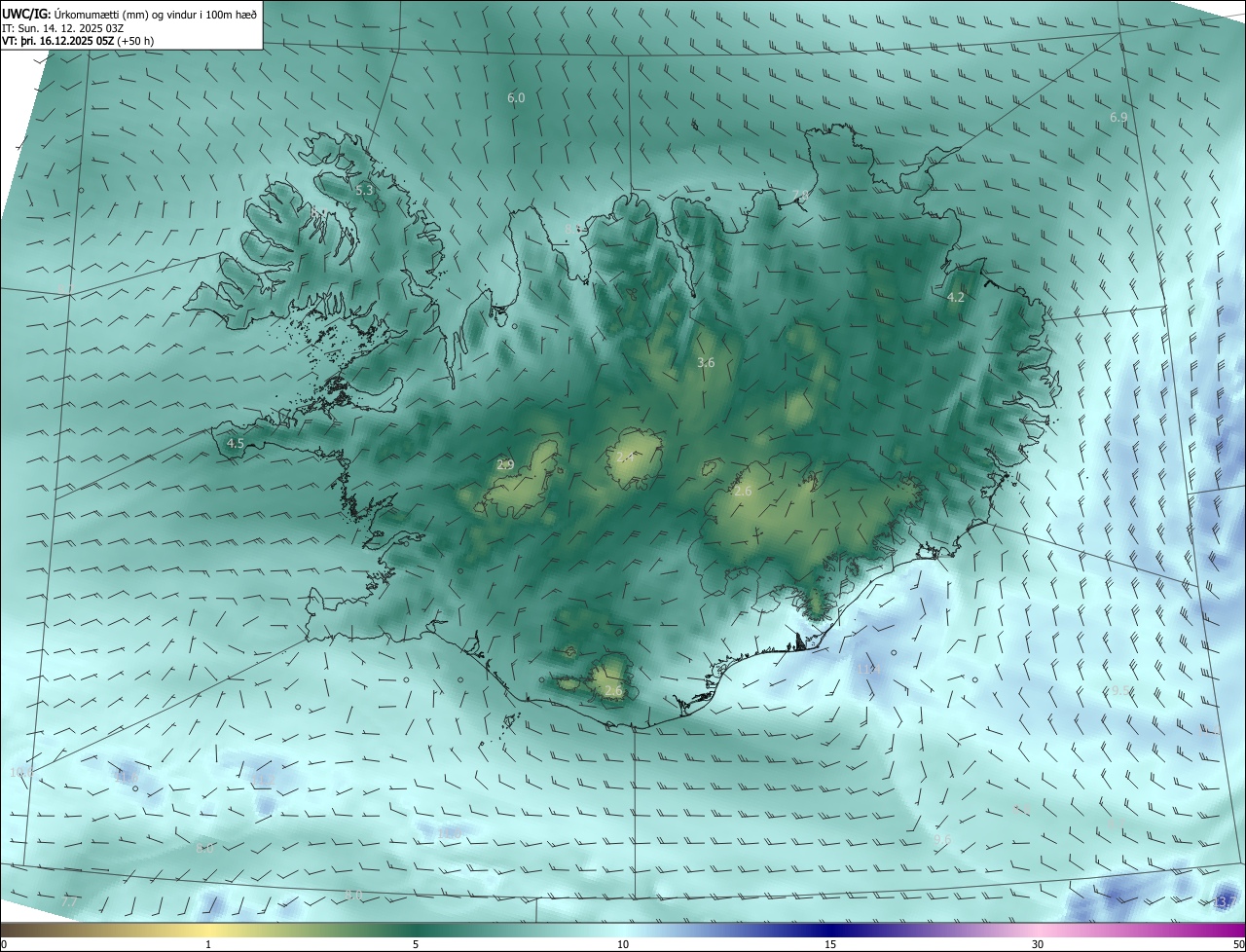Viewport: 1246px width, 952px height.
Task: Click the color scale bar at the bottom
Action: tap(623, 930)
